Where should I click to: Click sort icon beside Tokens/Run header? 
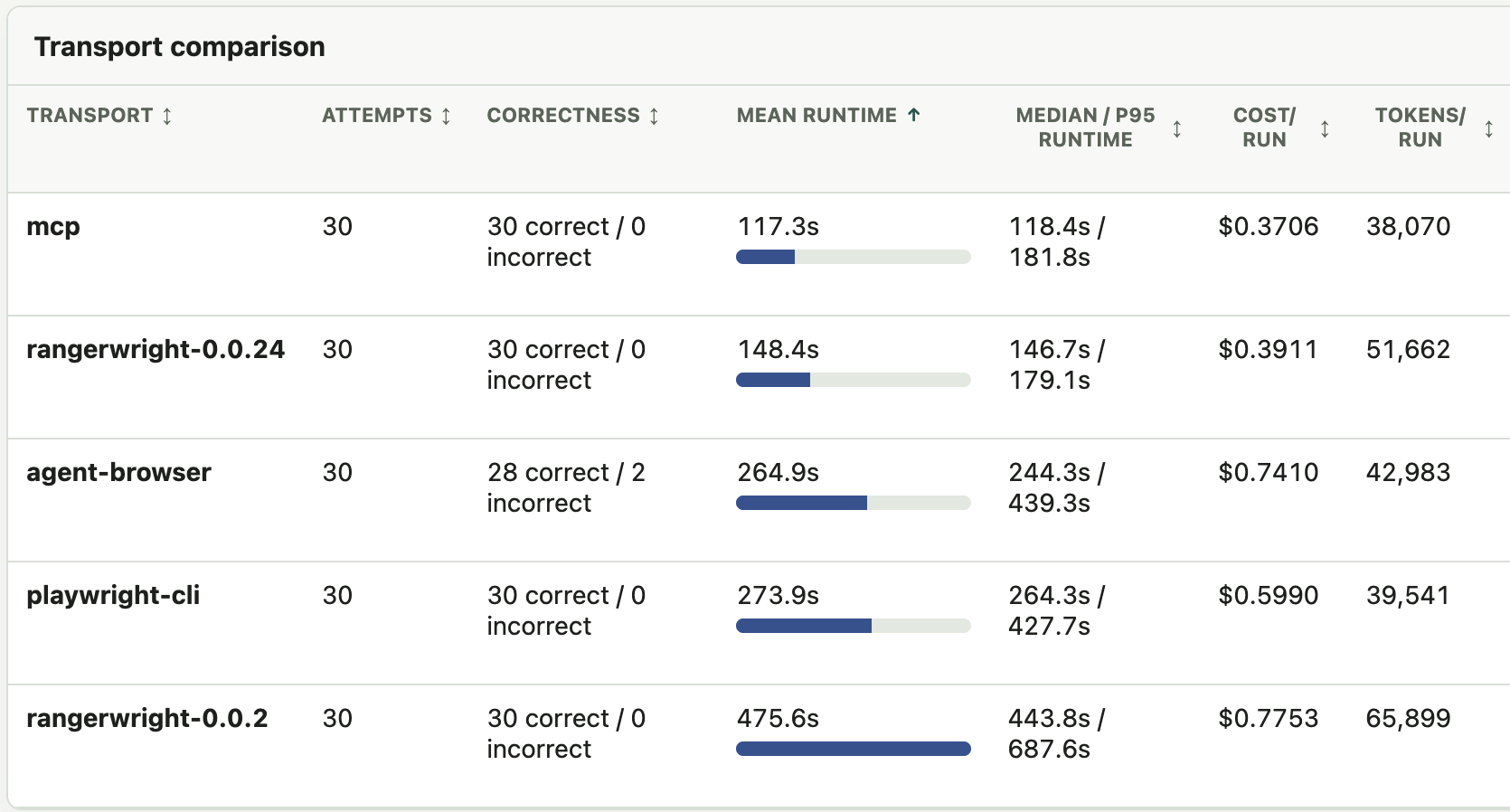1488,128
